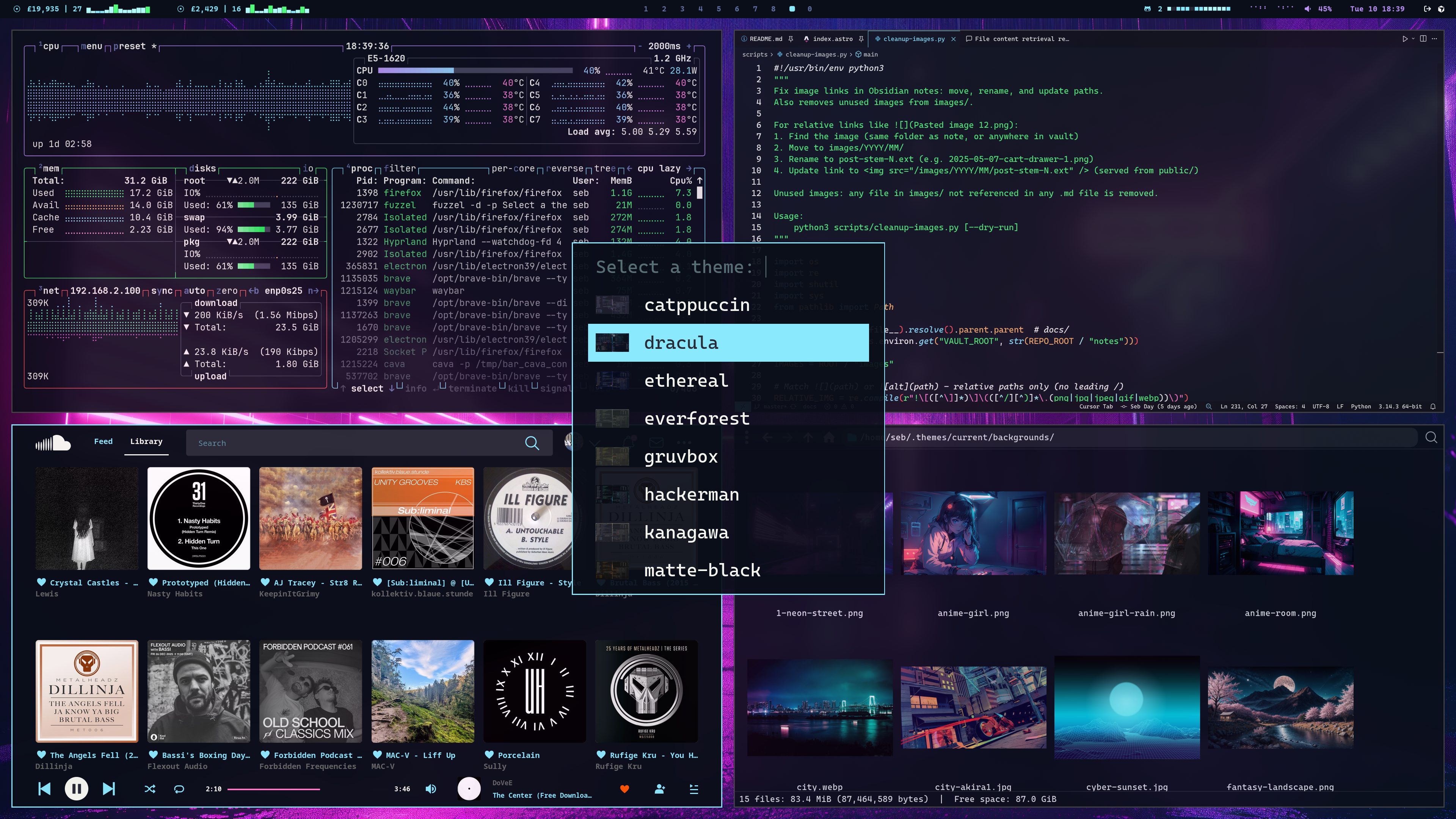Skip to the next track
This screenshot has height=819, width=1456.
point(108,789)
